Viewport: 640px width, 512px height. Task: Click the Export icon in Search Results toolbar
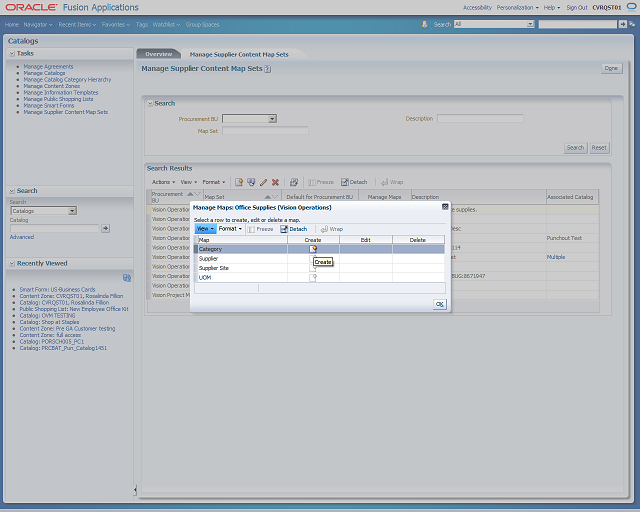coord(294,182)
